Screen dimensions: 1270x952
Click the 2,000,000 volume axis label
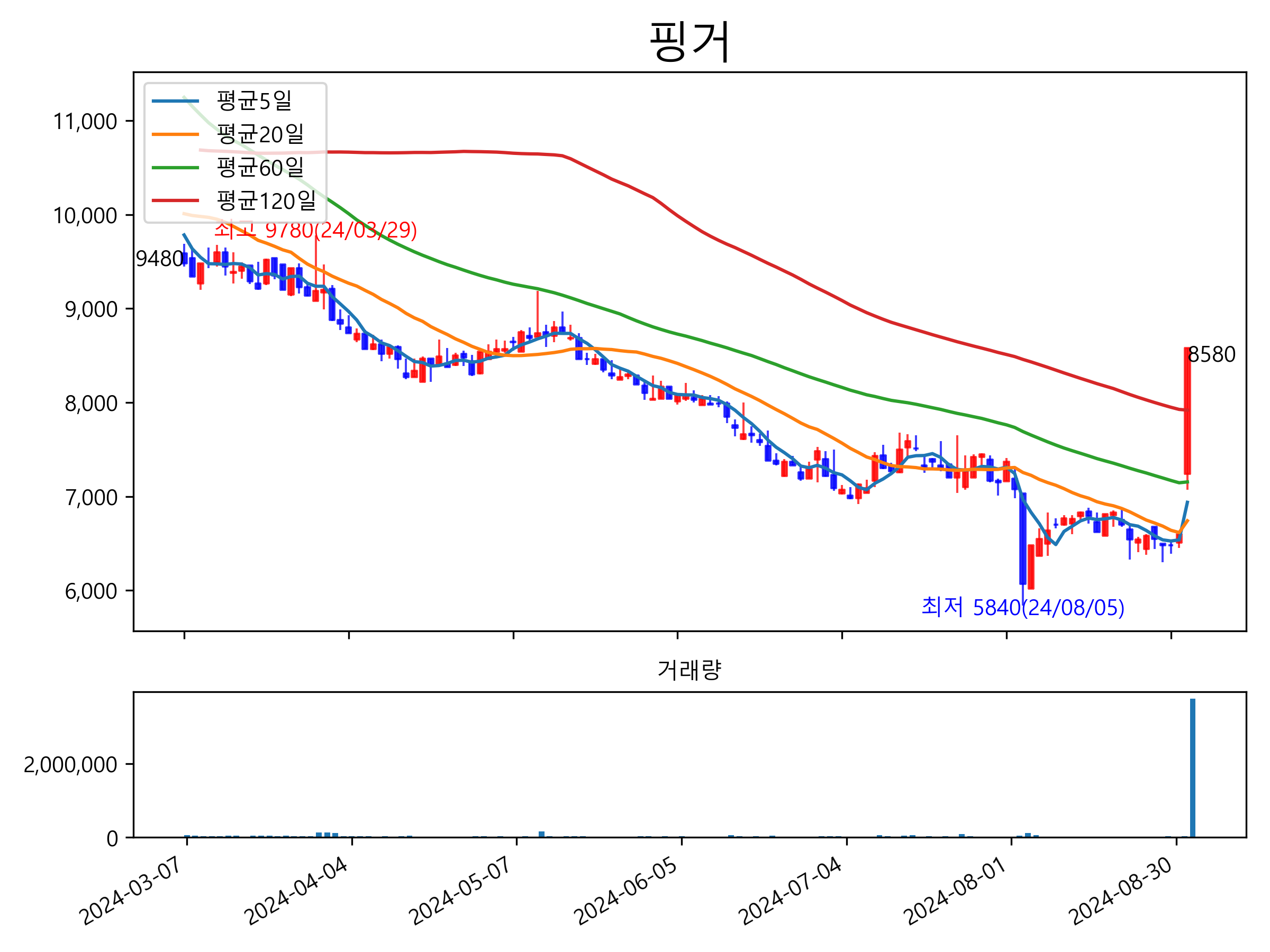(70, 764)
